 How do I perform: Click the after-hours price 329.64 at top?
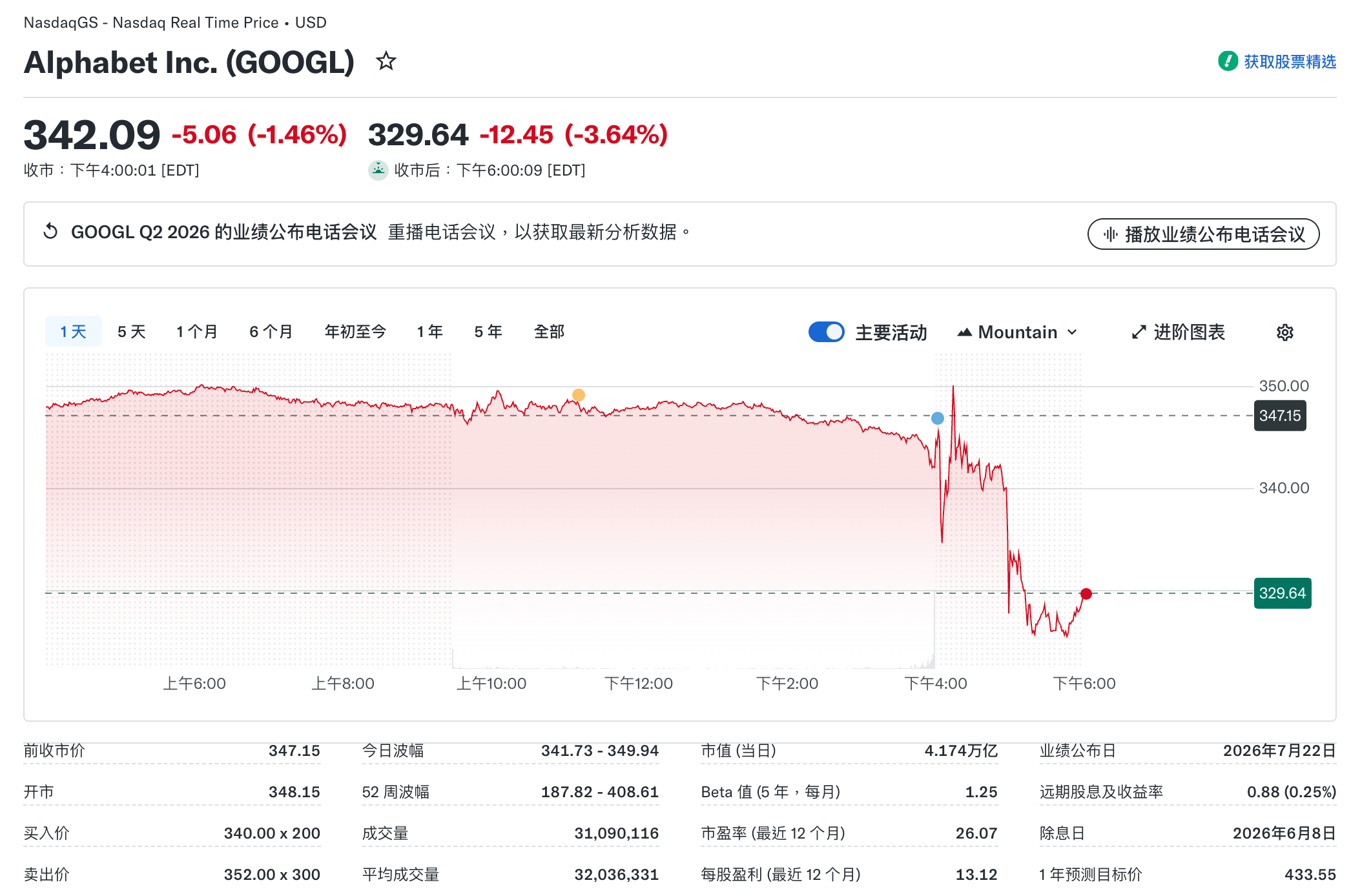pos(418,135)
